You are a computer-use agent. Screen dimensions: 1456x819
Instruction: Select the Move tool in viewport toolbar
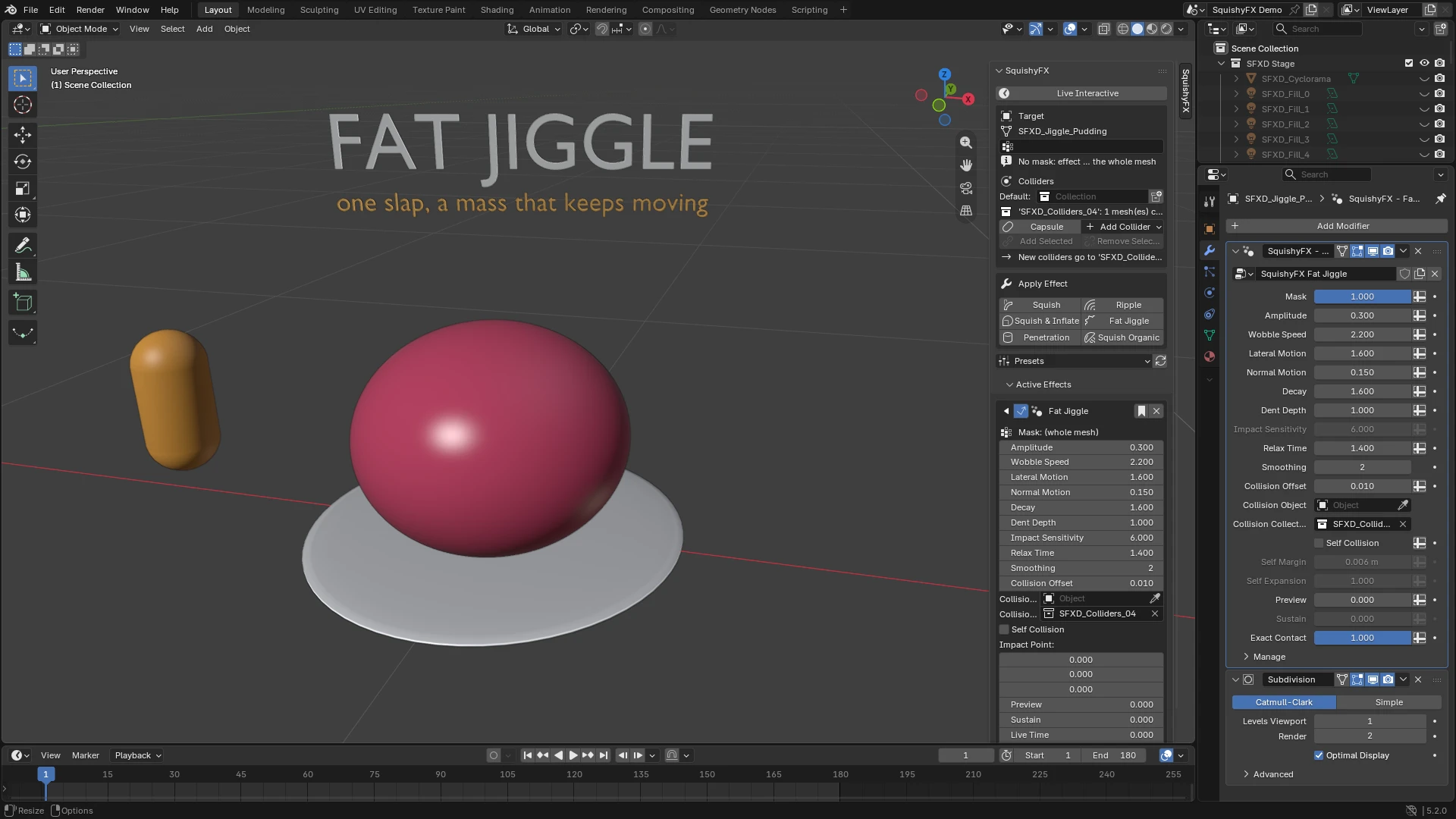point(23,135)
